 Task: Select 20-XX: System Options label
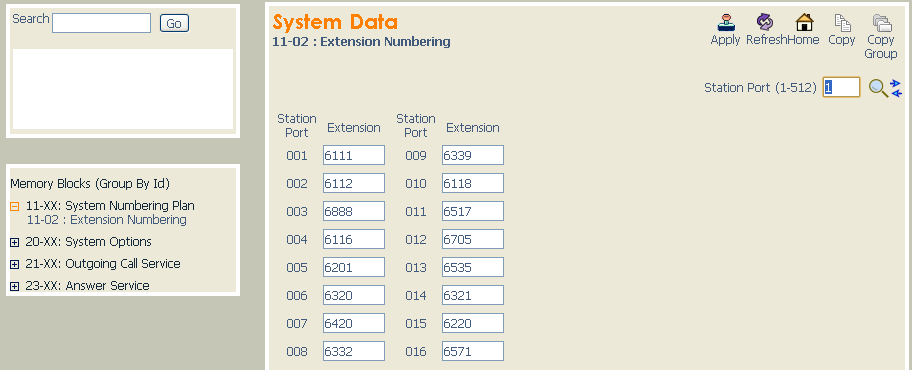(88, 241)
